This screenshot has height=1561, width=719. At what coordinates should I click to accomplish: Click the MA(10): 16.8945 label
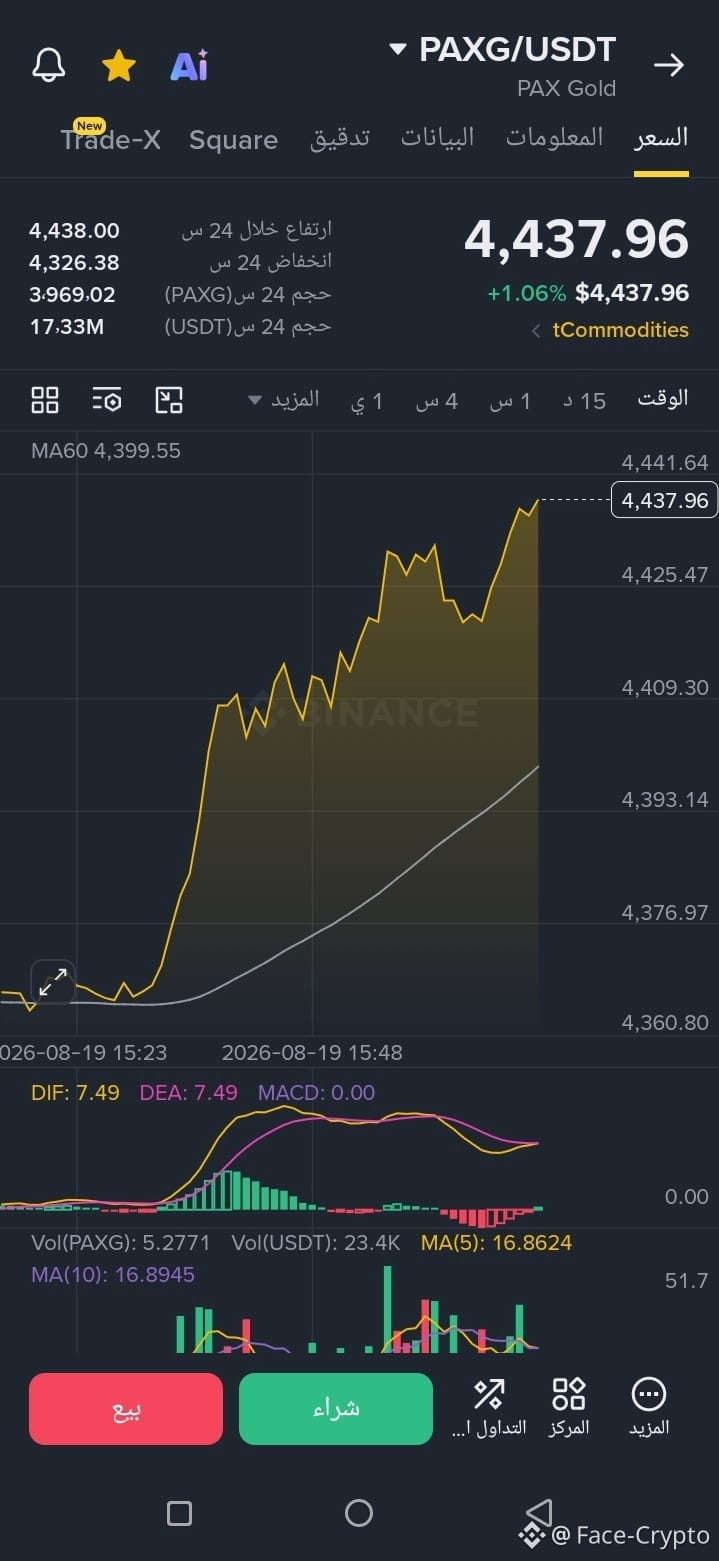(x=113, y=1275)
